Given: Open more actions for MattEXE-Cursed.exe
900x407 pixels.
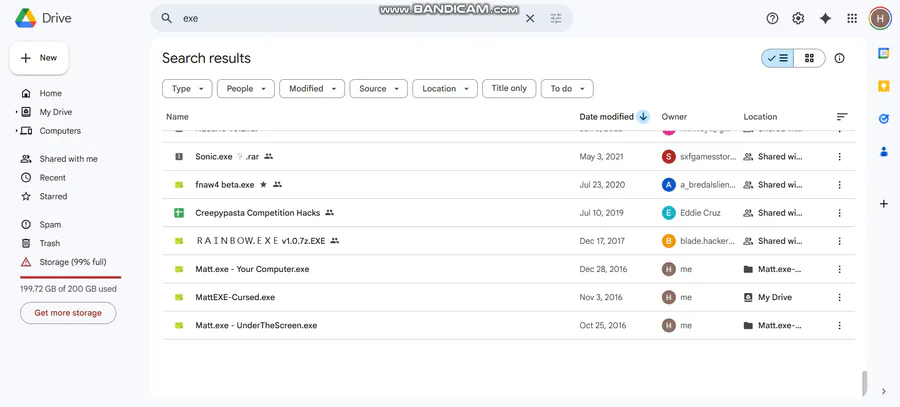Looking at the screenshot, I should 839,297.
